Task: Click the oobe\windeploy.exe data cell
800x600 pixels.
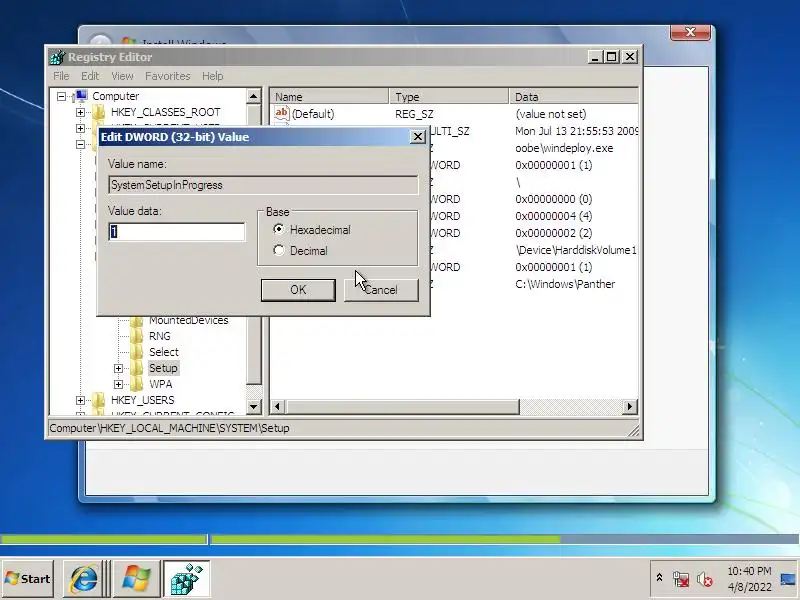Action: (564, 148)
